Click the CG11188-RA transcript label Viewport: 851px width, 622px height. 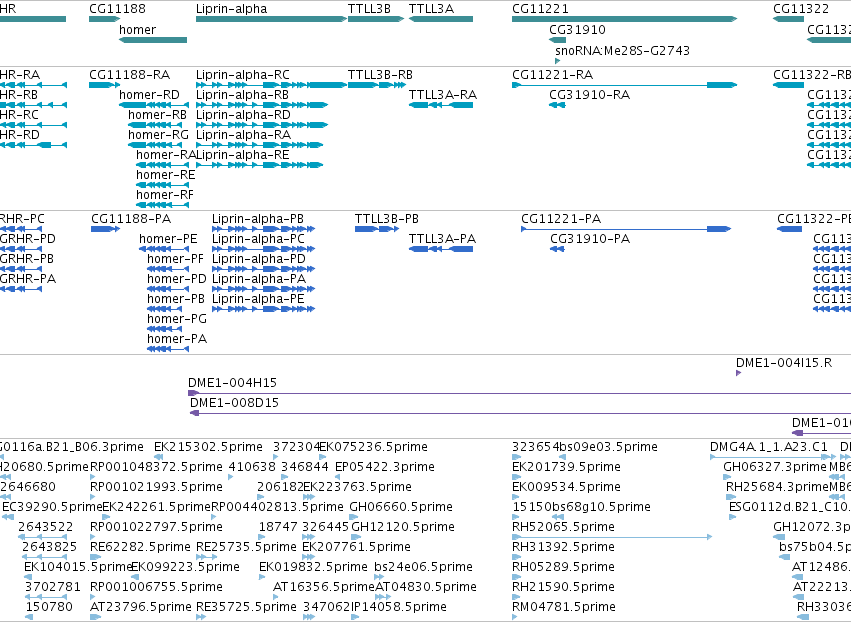(x=130, y=74)
